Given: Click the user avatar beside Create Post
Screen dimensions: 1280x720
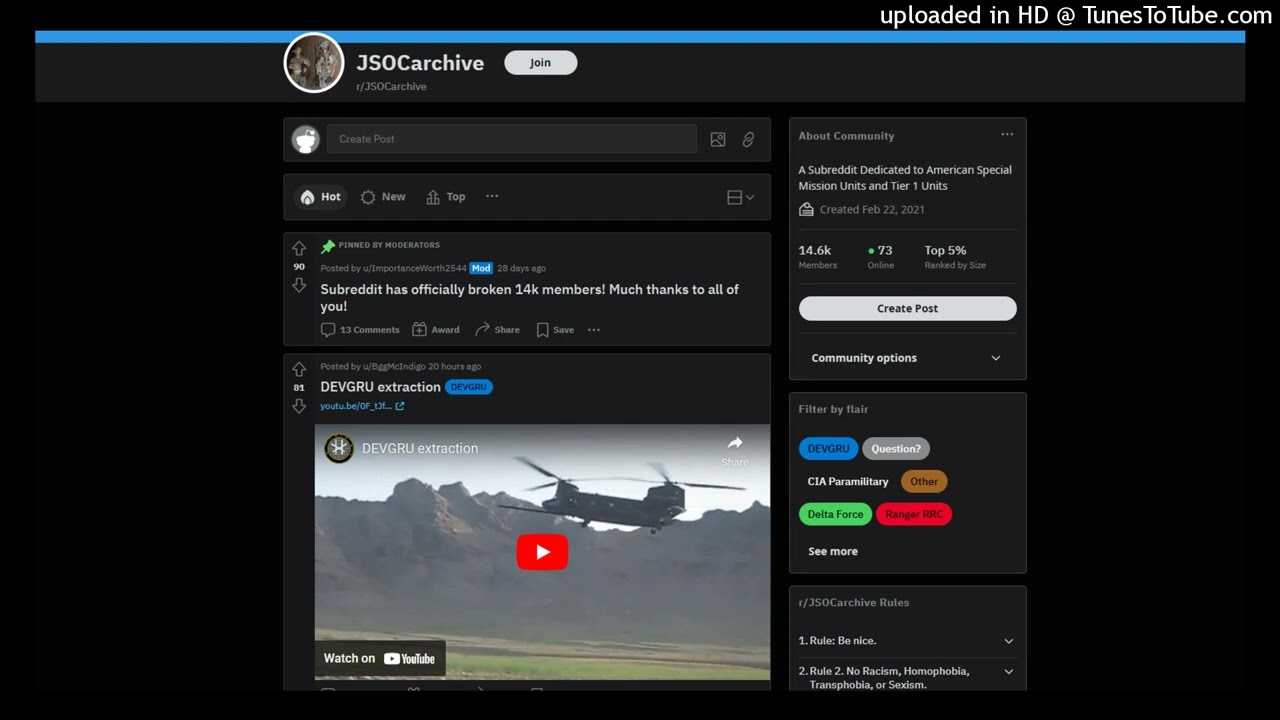Looking at the screenshot, I should 305,139.
